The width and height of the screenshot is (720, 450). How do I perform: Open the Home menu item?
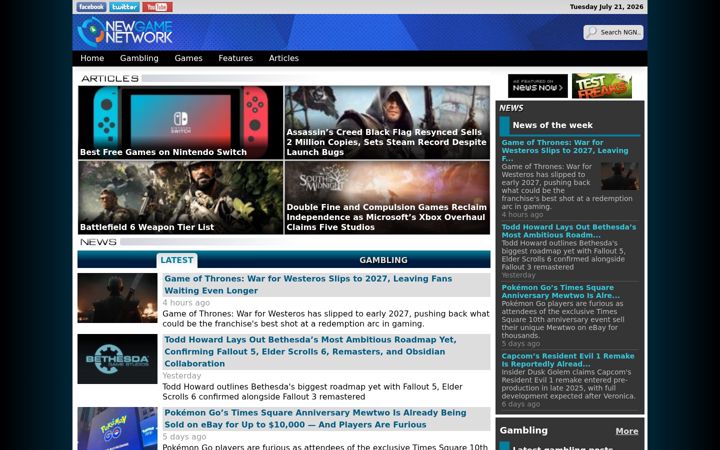point(92,58)
